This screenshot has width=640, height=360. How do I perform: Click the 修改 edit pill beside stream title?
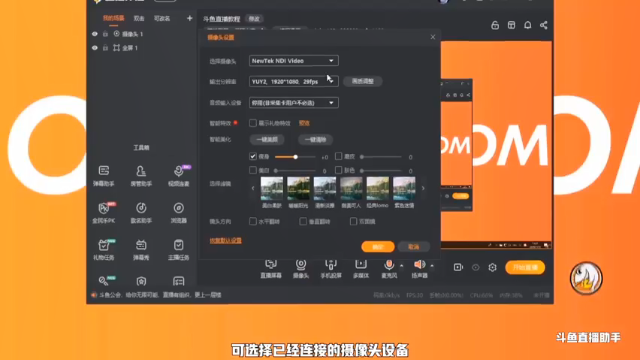point(254,19)
